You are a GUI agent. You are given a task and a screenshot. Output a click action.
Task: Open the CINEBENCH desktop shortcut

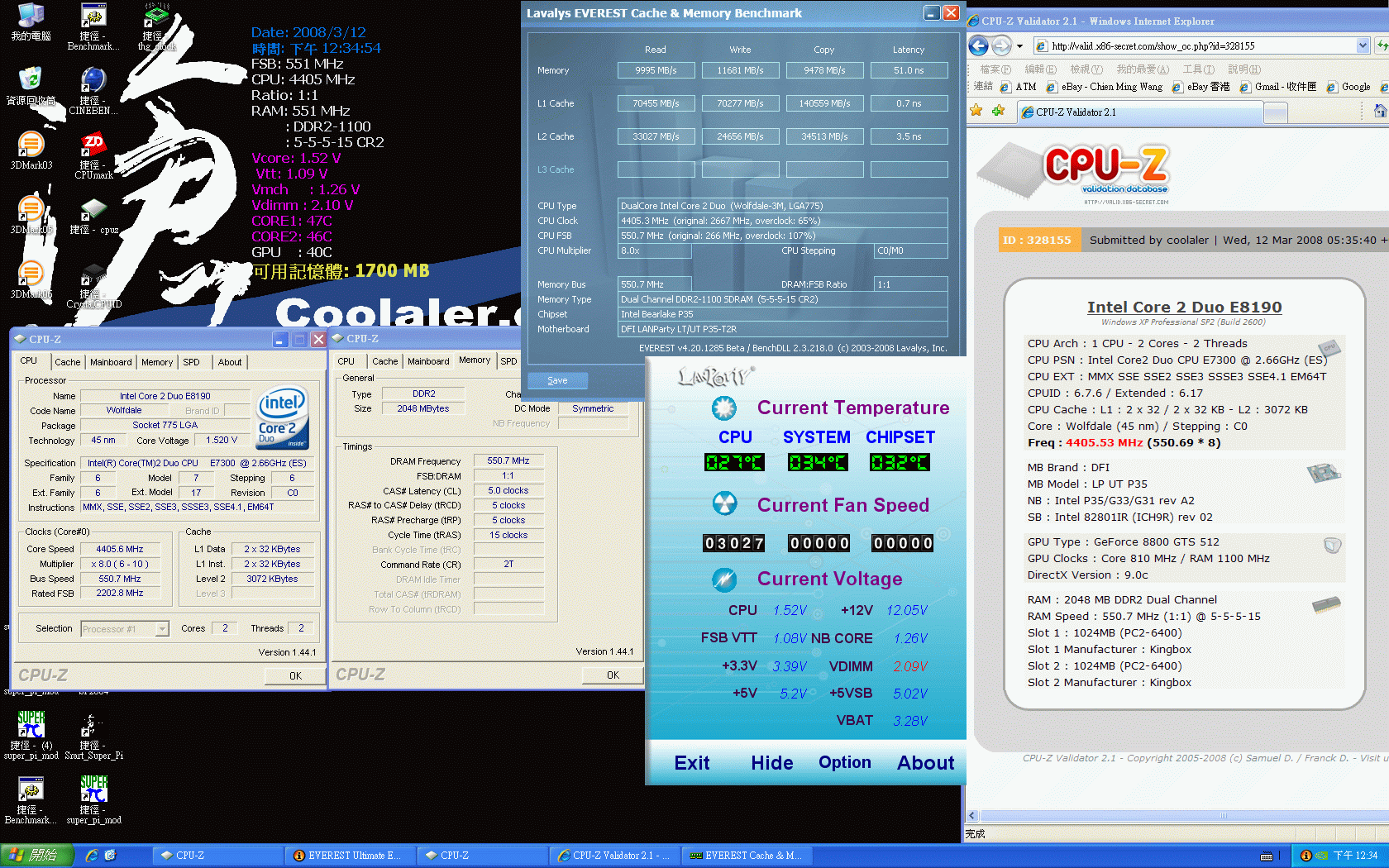click(x=93, y=90)
